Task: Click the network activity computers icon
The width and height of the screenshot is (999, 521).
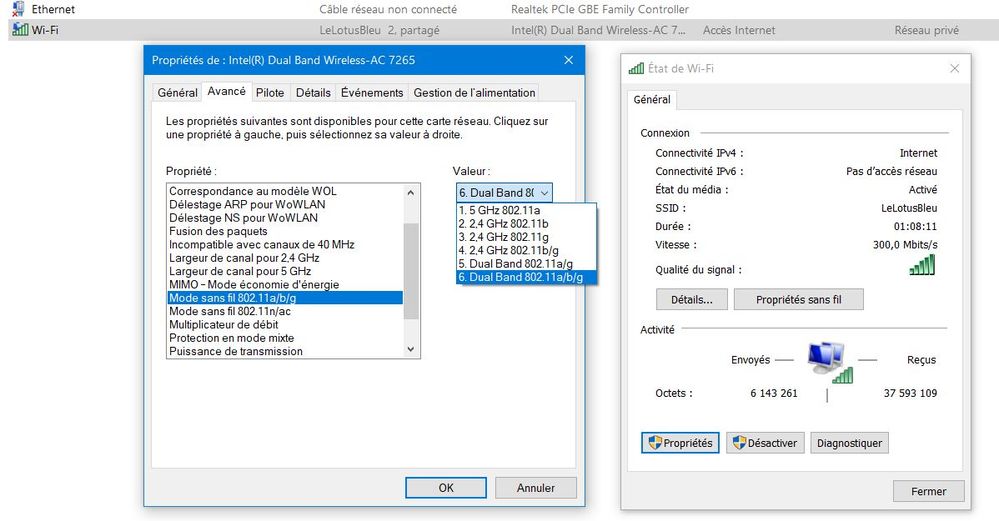Action: pos(826,361)
